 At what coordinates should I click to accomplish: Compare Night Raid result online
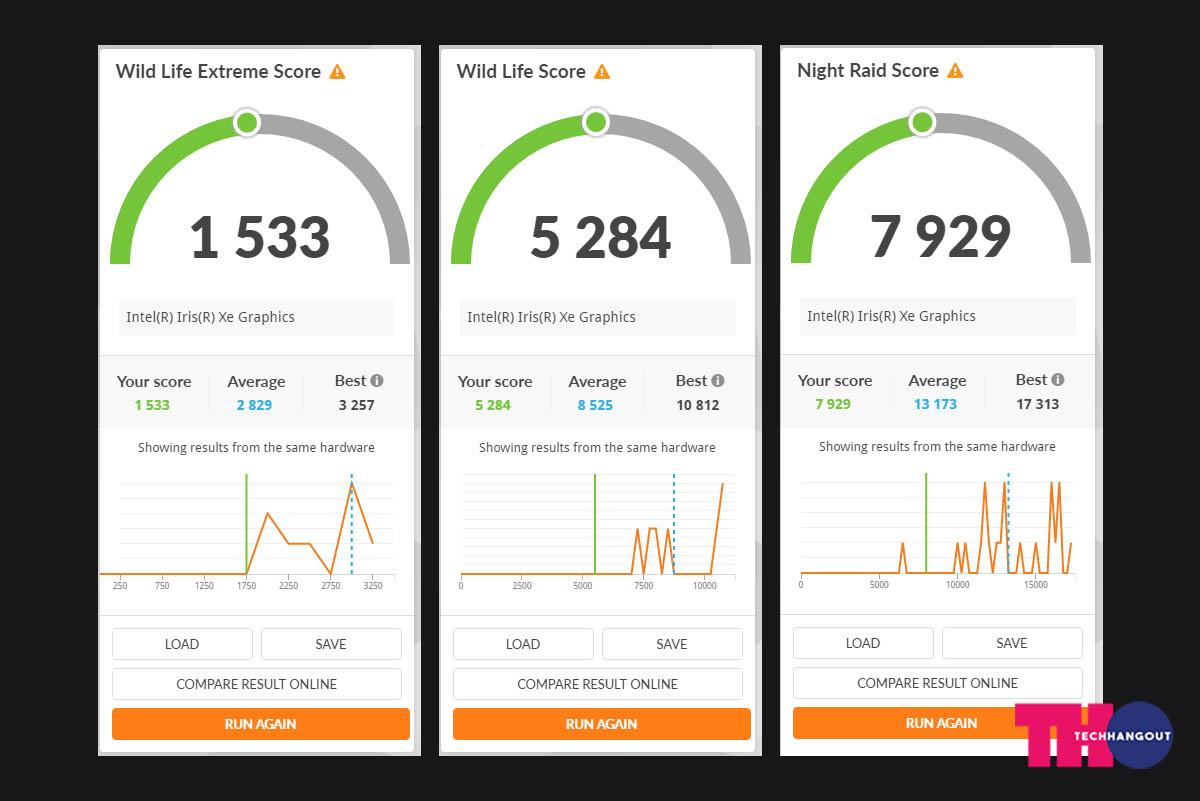click(938, 683)
